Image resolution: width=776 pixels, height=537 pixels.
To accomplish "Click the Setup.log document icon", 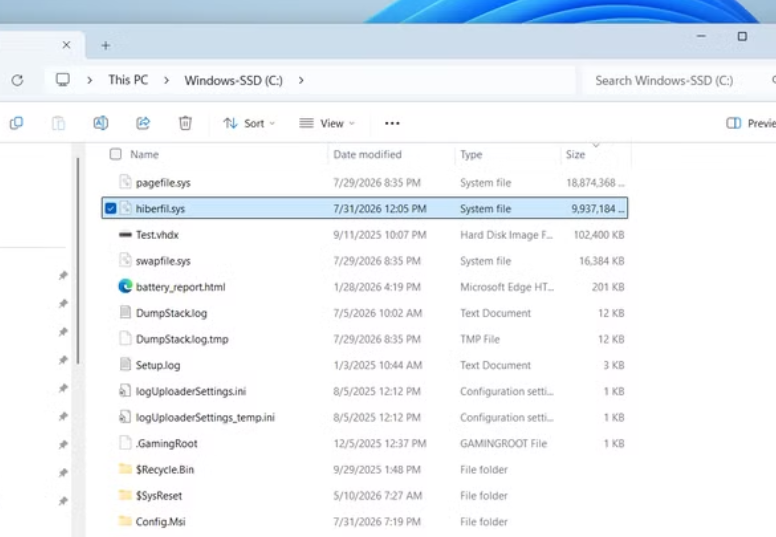I will (x=125, y=365).
